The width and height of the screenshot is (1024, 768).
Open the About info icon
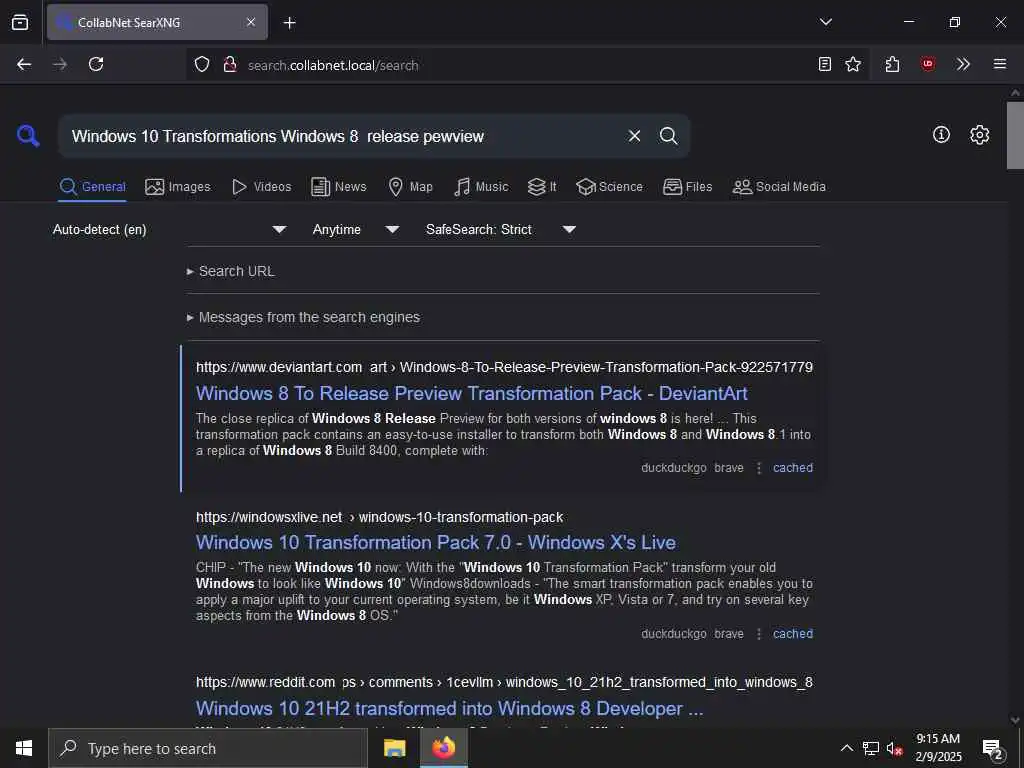click(941, 135)
